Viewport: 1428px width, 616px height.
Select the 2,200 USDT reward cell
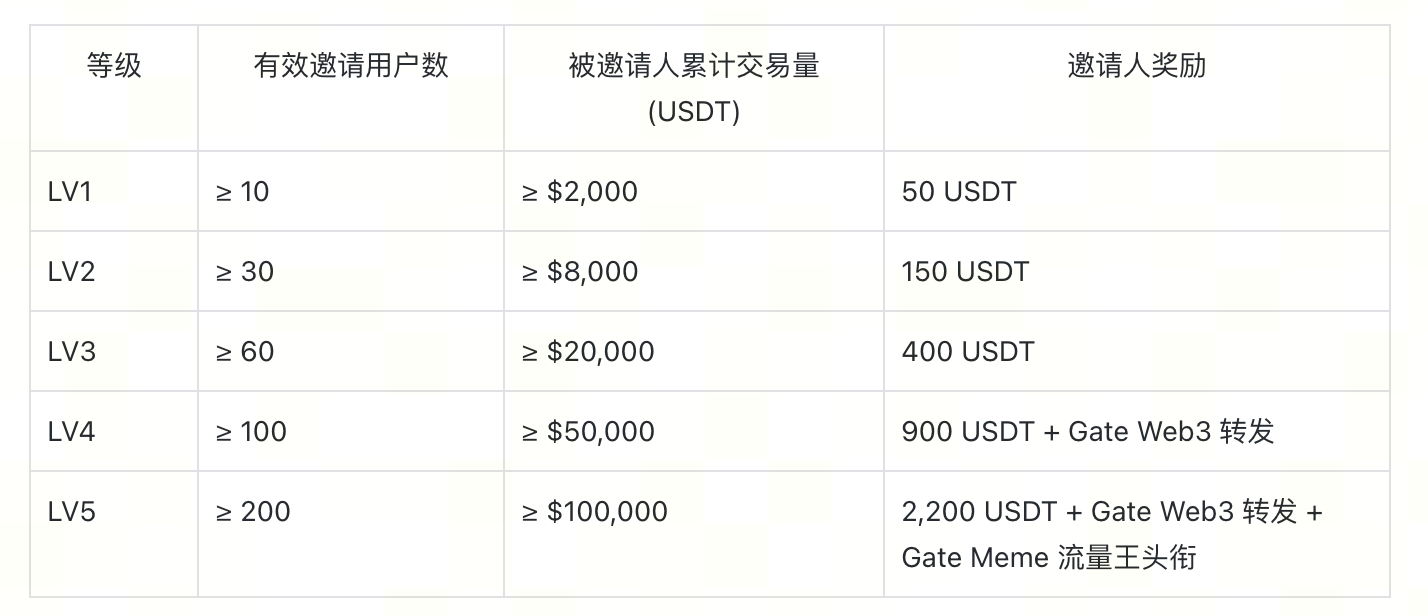[1111, 534]
